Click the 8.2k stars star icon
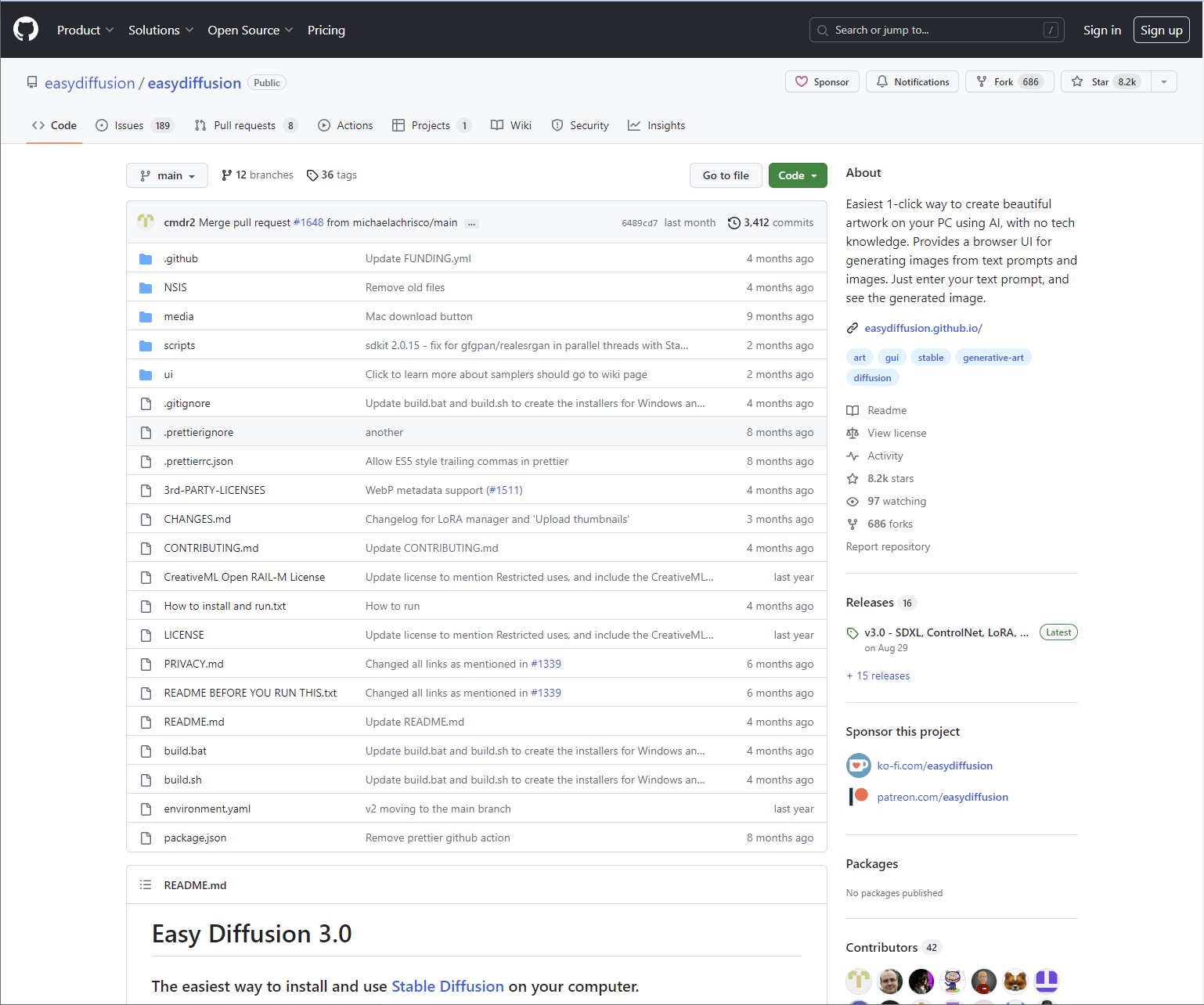The image size is (1204, 1005). tap(853, 478)
